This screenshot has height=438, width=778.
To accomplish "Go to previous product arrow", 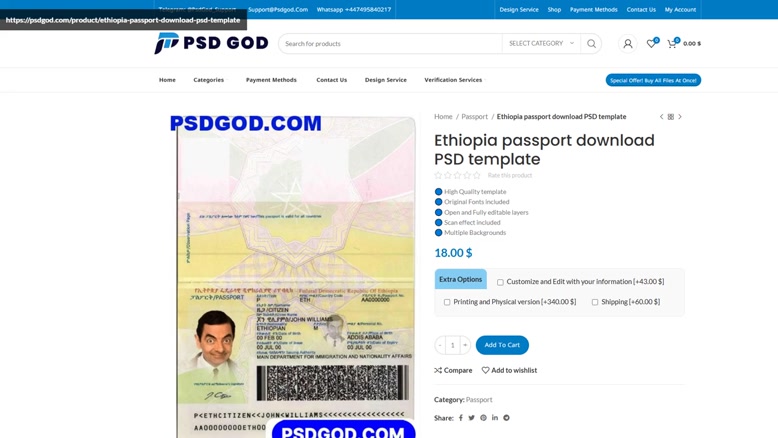I will 661,117.
